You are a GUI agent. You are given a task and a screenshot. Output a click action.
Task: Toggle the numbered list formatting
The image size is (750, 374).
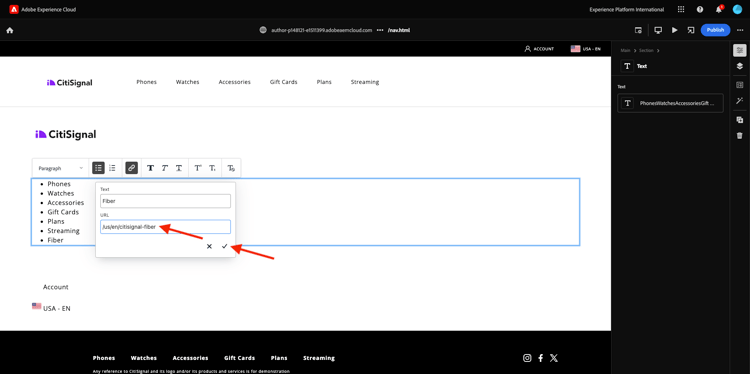click(112, 168)
